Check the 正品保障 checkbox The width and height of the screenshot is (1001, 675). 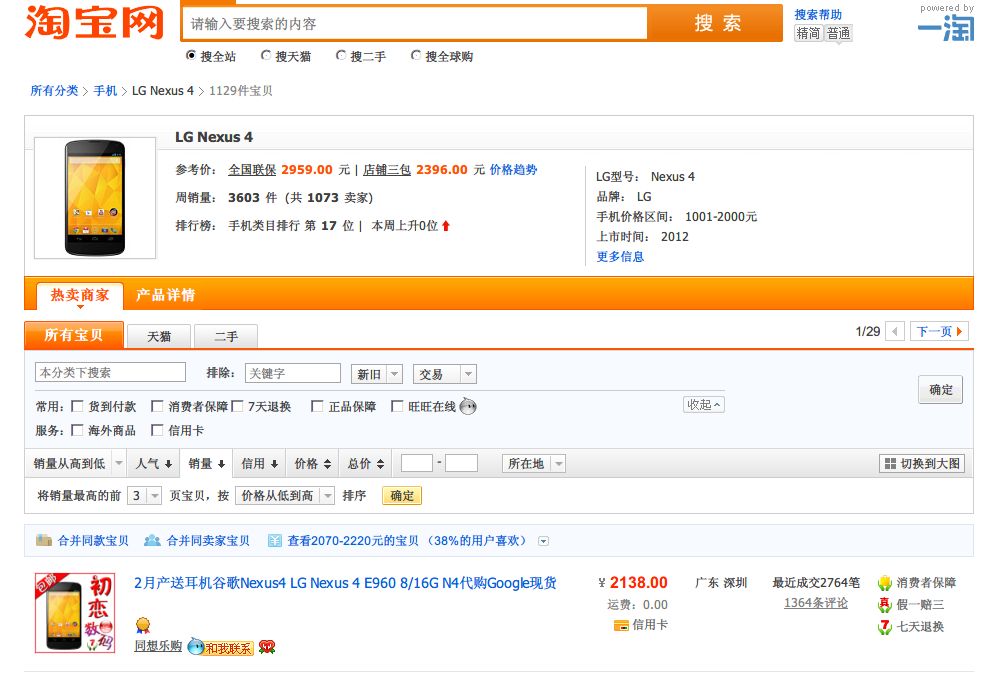point(317,406)
